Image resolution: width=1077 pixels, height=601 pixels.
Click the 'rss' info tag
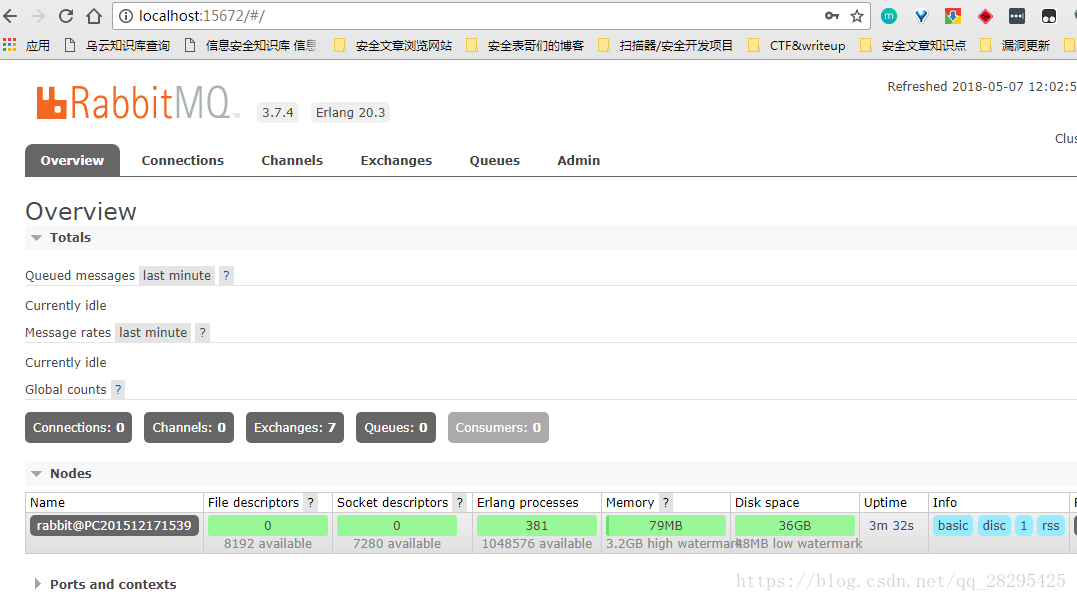pyautogui.click(x=1050, y=525)
